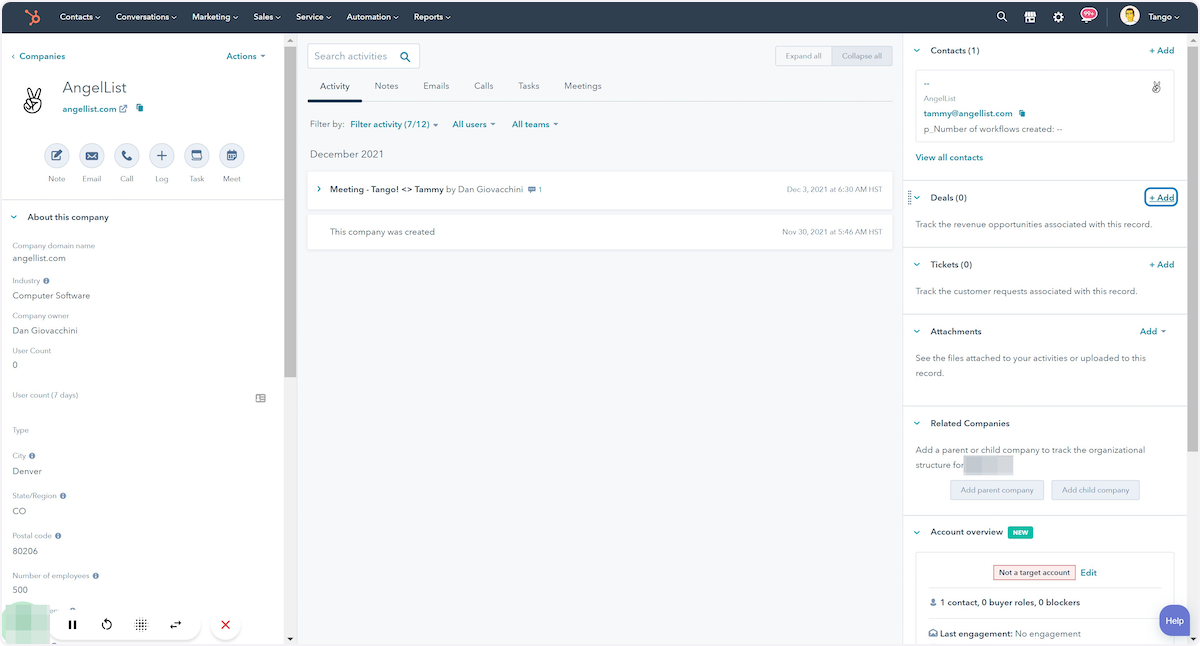The width and height of the screenshot is (1200, 646).
Task: Copy tammy@angellist.com using copy icon
Action: coord(1022,114)
